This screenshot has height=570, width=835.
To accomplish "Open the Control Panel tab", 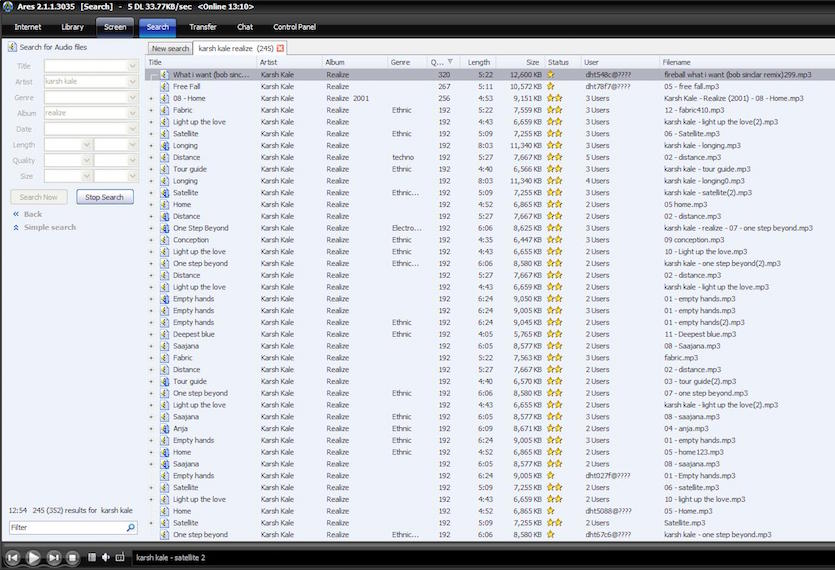I will click(x=294, y=27).
